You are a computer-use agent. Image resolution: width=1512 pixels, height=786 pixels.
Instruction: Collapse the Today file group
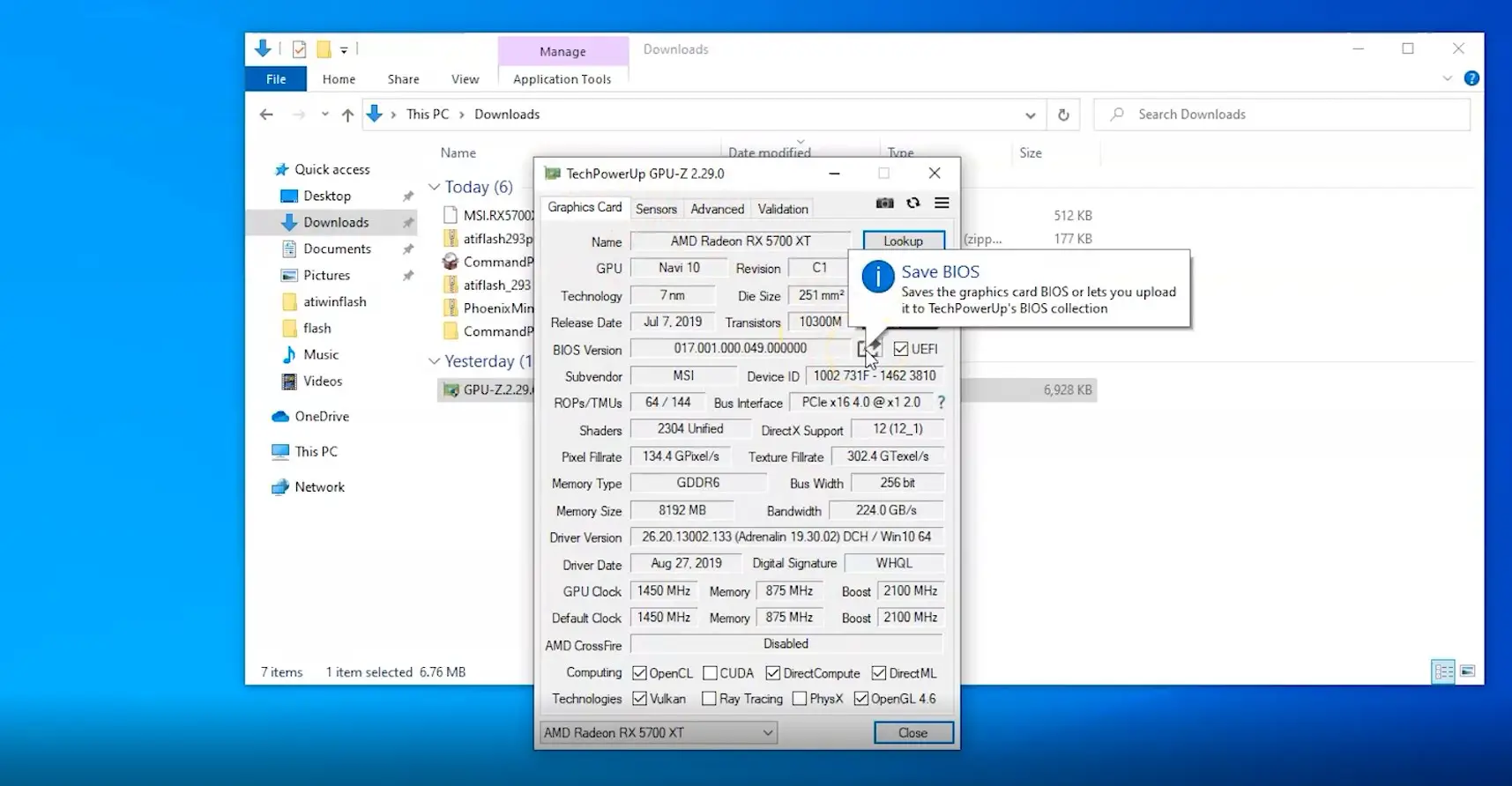pyautogui.click(x=434, y=187)
